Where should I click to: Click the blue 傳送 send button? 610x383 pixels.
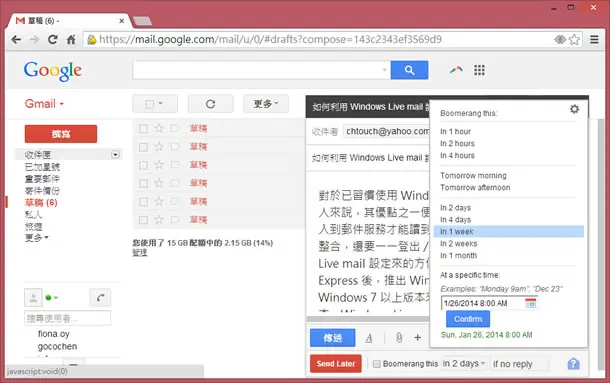333,338
